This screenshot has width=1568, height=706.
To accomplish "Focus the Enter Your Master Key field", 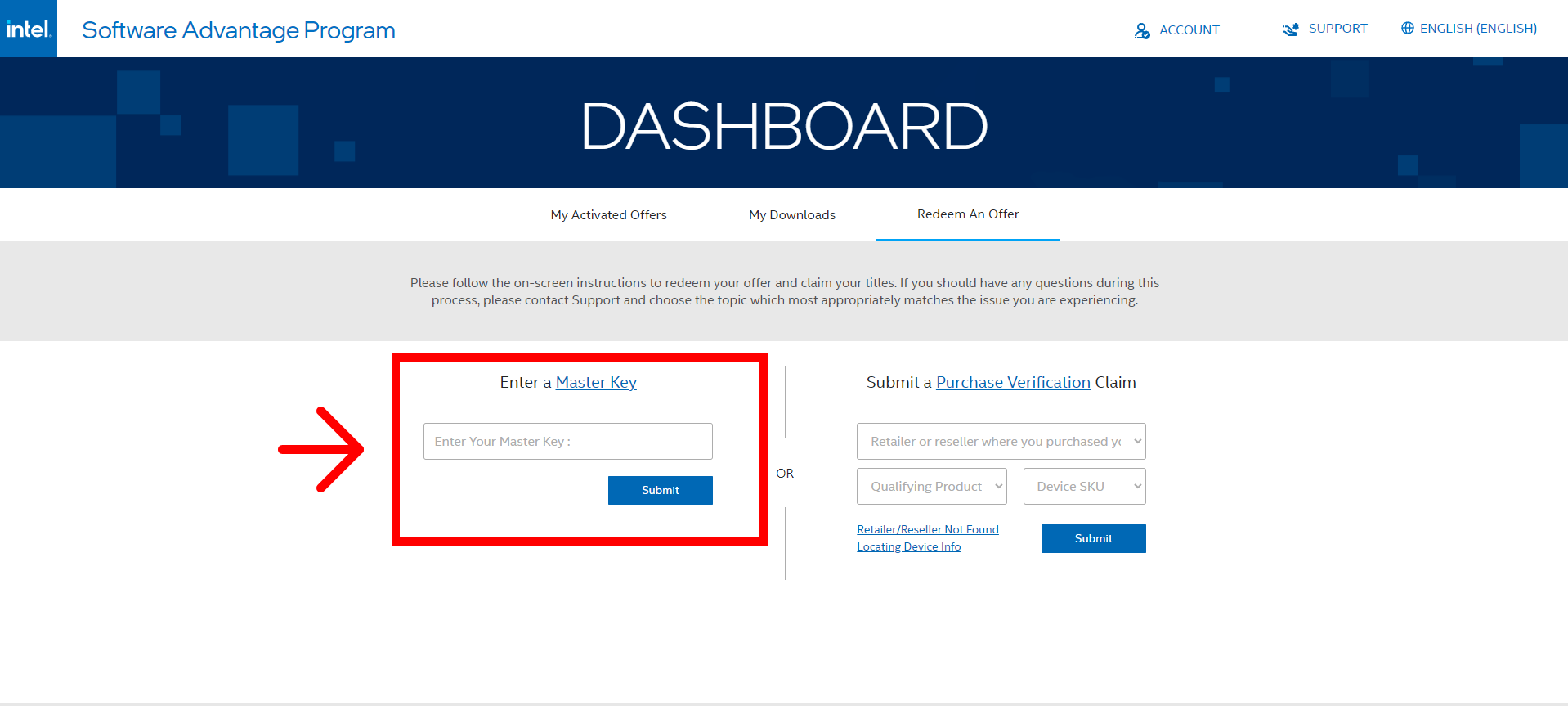I will point(567,442).
